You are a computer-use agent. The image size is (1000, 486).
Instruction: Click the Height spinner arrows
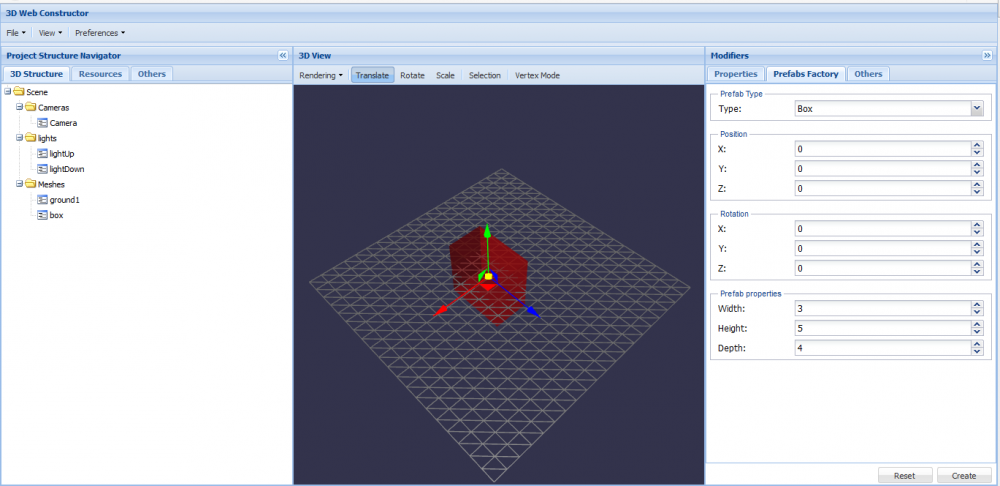click(x=977, y=328)
